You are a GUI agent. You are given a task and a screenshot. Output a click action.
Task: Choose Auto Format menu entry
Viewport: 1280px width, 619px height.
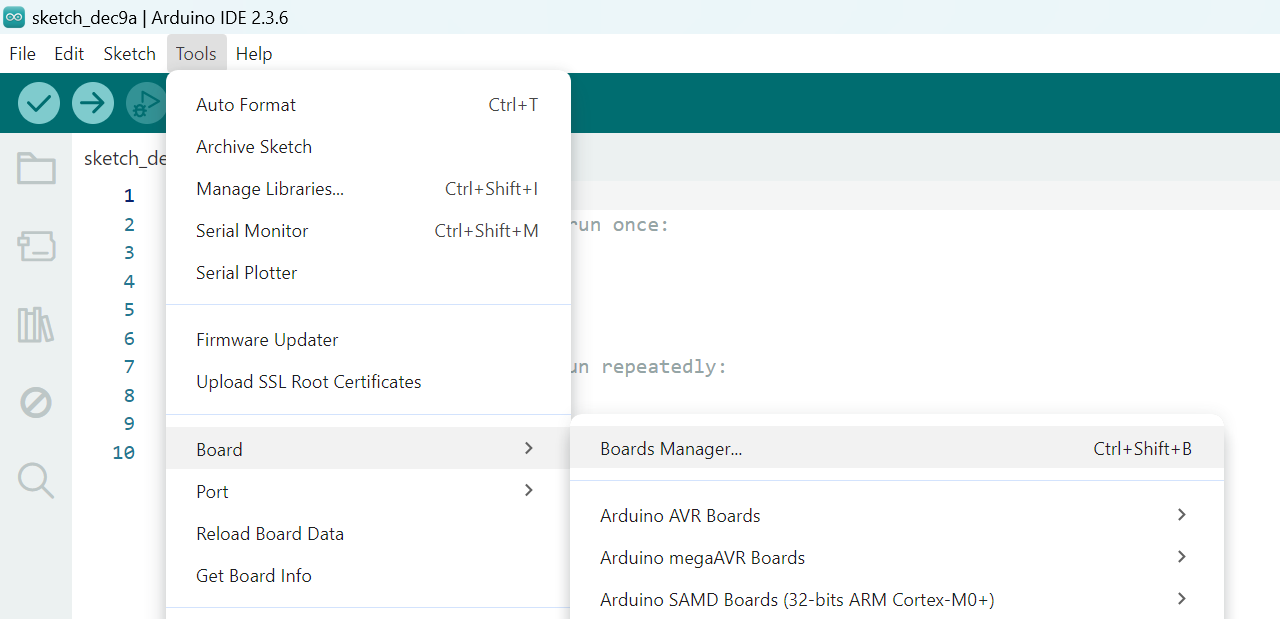(246, 105)
